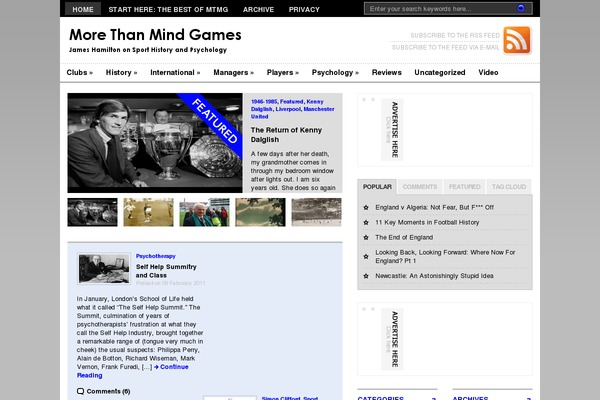Click the Psychotherapy category link
The image size is (600, 400).
click(x=156, y=256)
